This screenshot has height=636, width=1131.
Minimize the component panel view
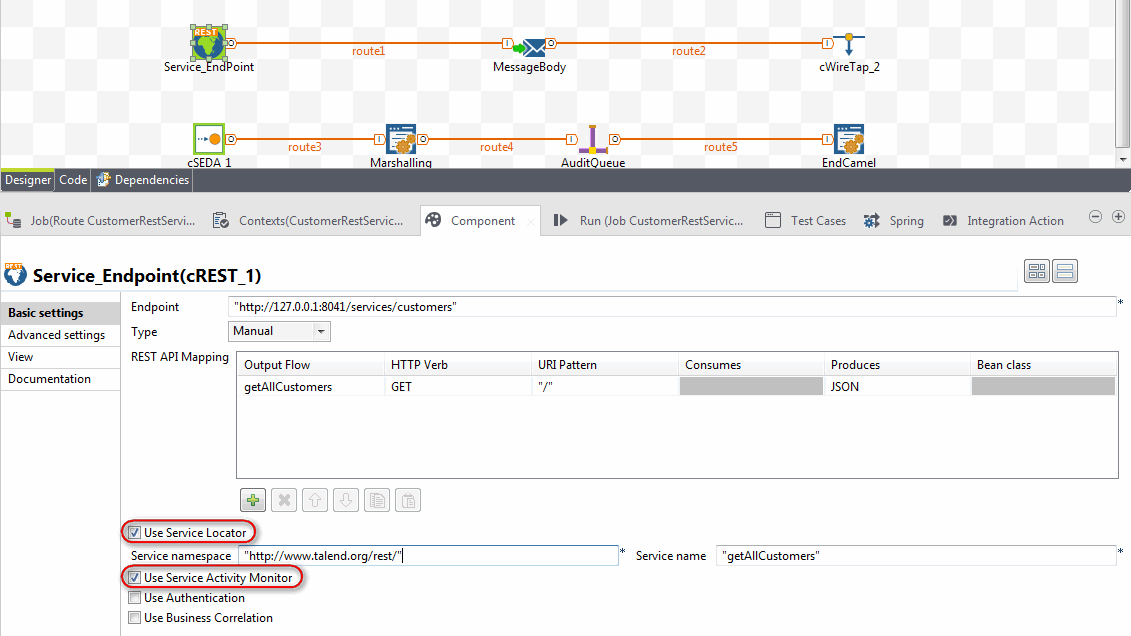click(x=1095, y=216)
